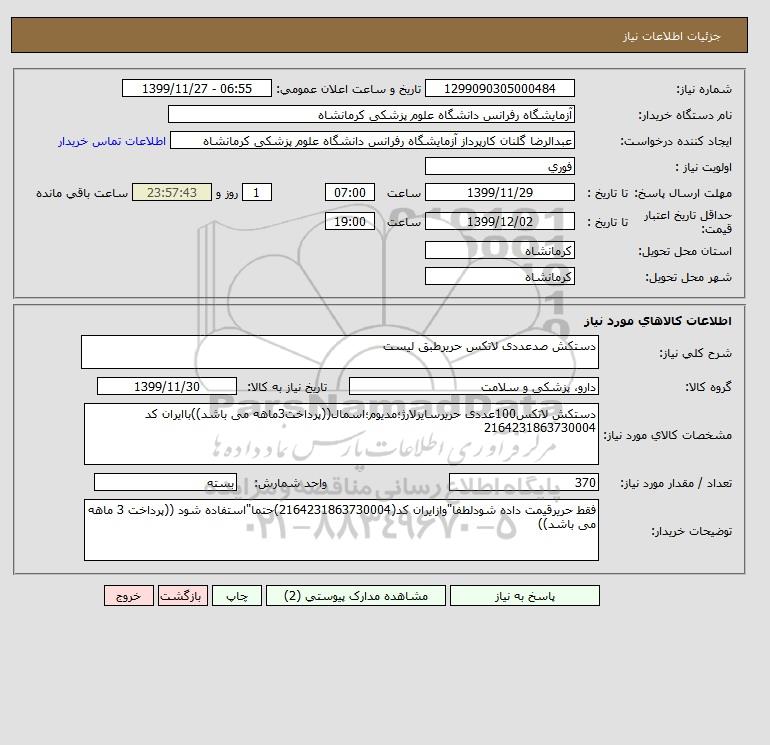Click the مهلت ارسال پاسخ label
This screenshot has width=770, height=745.
683,193
